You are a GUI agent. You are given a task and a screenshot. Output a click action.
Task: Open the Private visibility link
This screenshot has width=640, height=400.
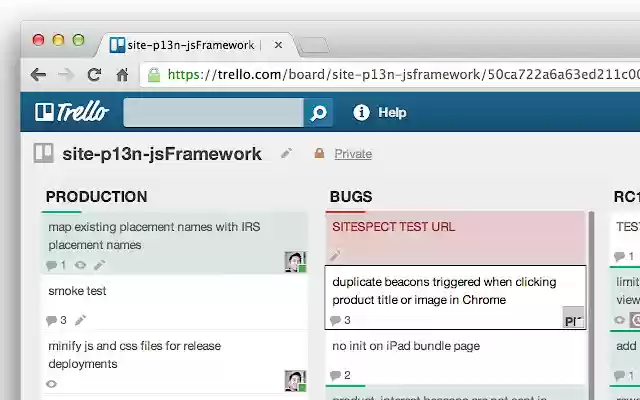[353, 154]
